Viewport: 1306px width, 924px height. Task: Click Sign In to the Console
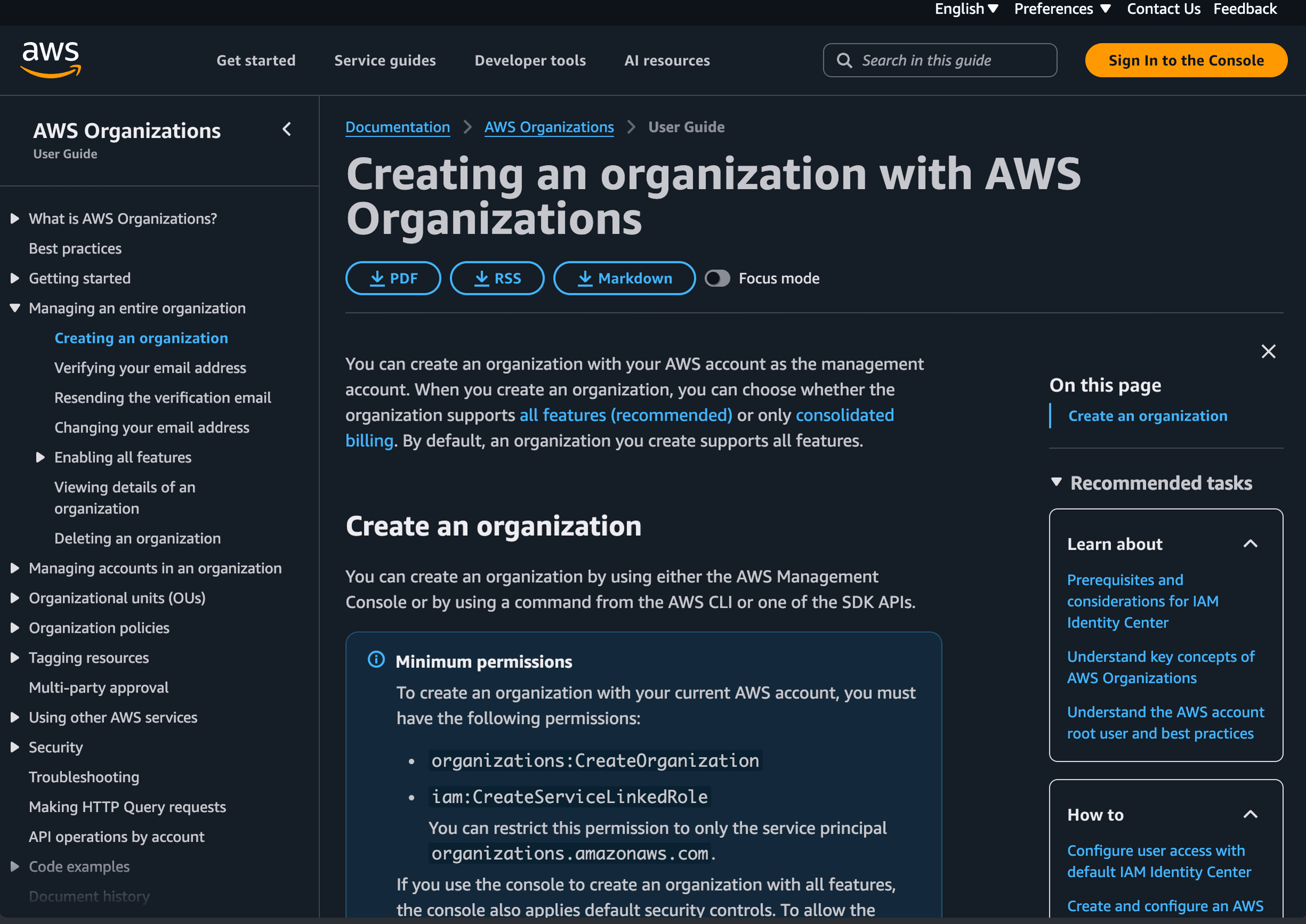[1186, 60]
